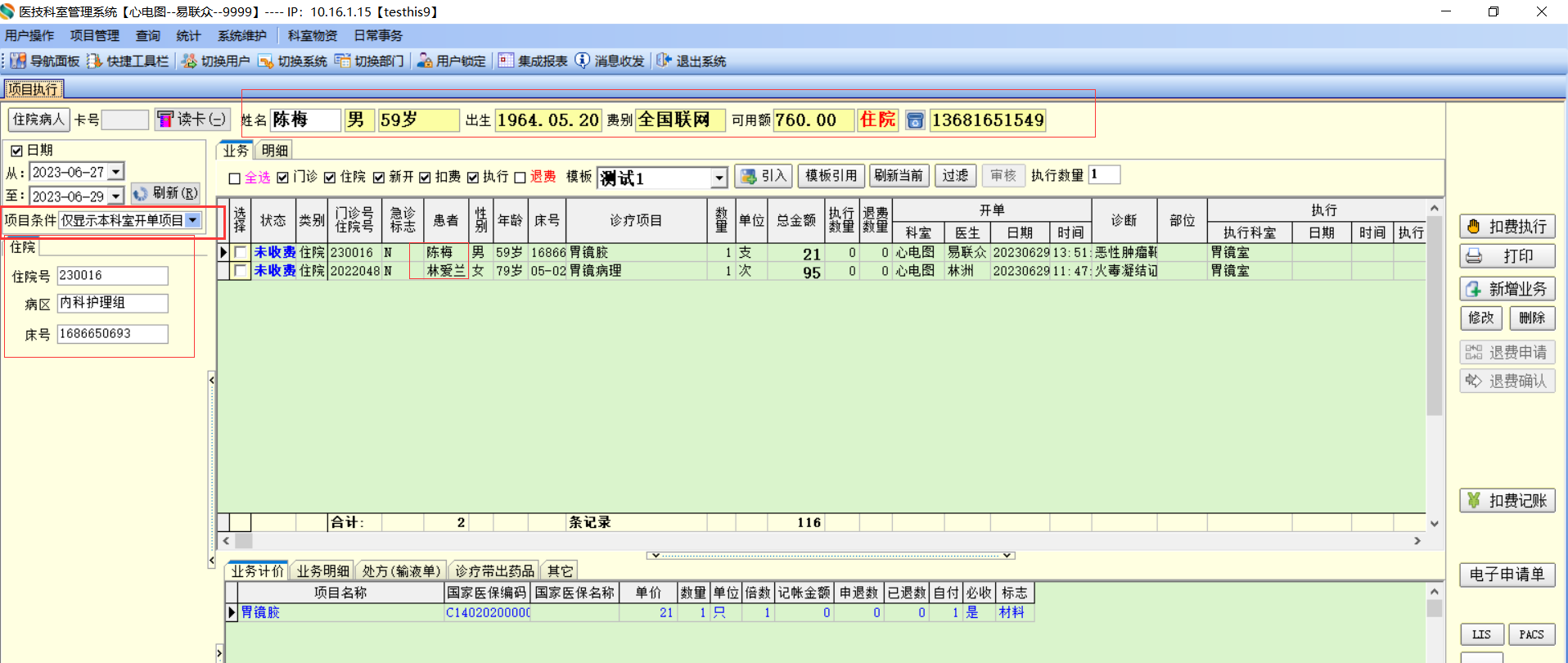Screen dimensions: 1568x663
Task: Click the 扣费执行 hand icon button
Action: [1507, 227]
